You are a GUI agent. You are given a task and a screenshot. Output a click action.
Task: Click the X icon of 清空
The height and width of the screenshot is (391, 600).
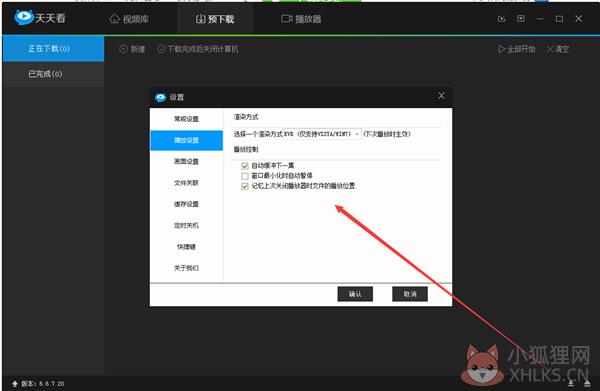(550, 49)
